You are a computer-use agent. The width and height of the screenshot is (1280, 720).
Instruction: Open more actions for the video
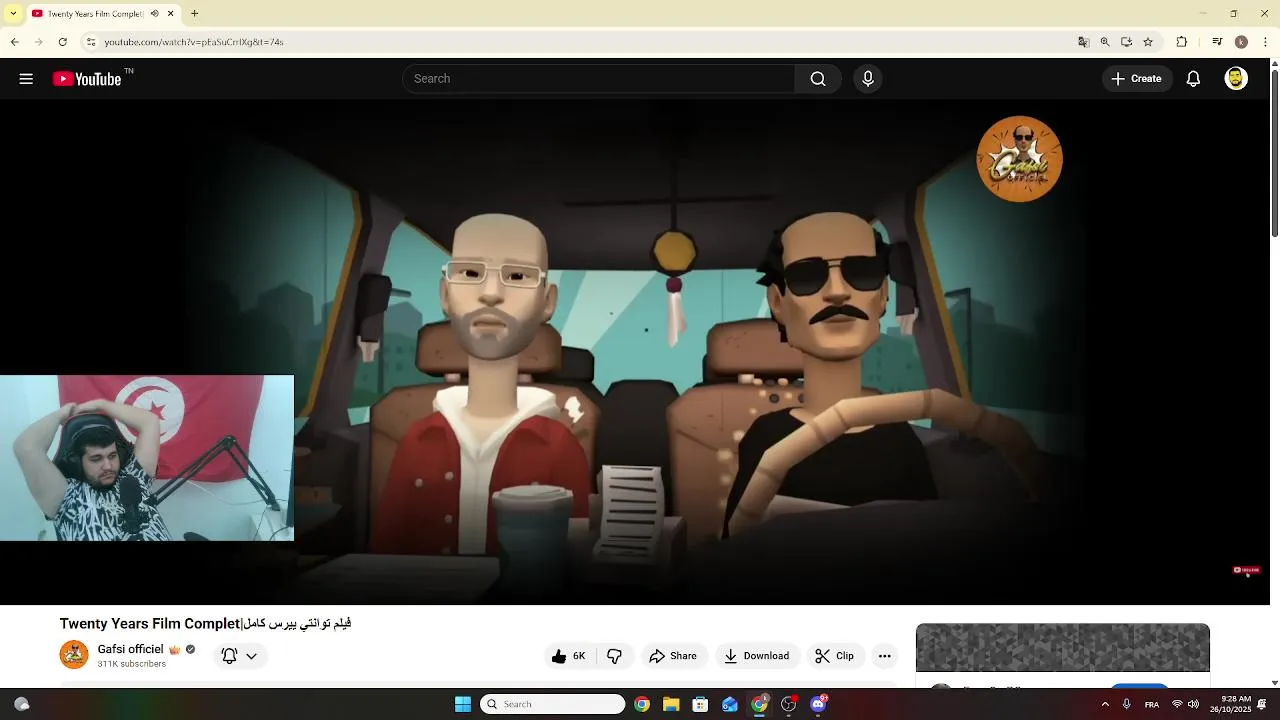tap(884, 656)
